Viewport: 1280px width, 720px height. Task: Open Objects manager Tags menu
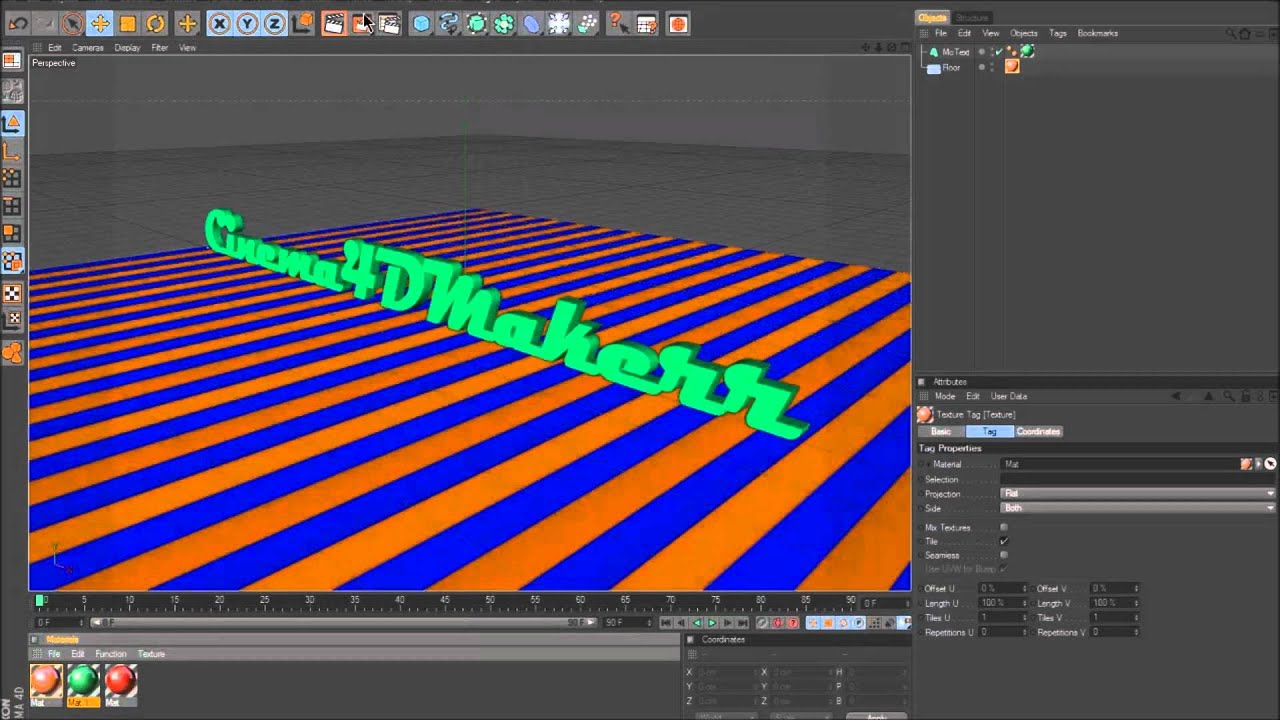tap(1058, 33)
